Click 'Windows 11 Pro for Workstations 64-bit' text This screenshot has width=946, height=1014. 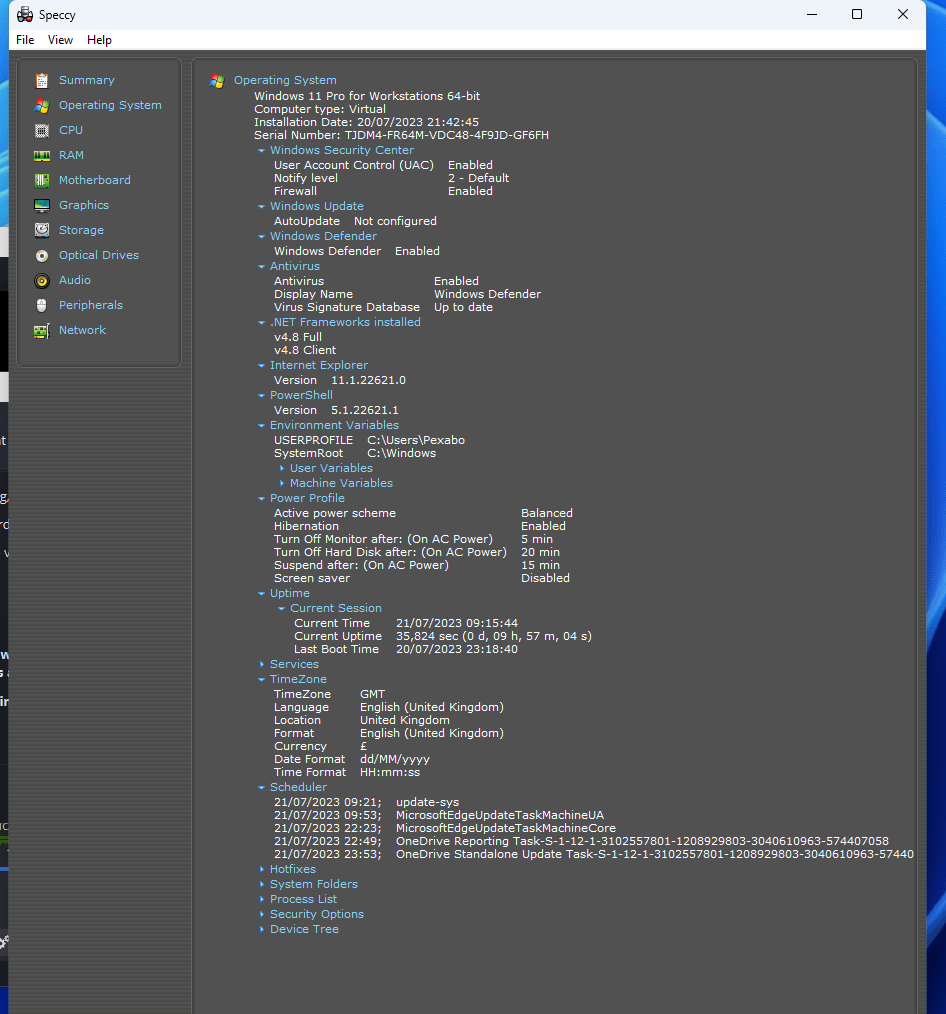tap(367, 96)
